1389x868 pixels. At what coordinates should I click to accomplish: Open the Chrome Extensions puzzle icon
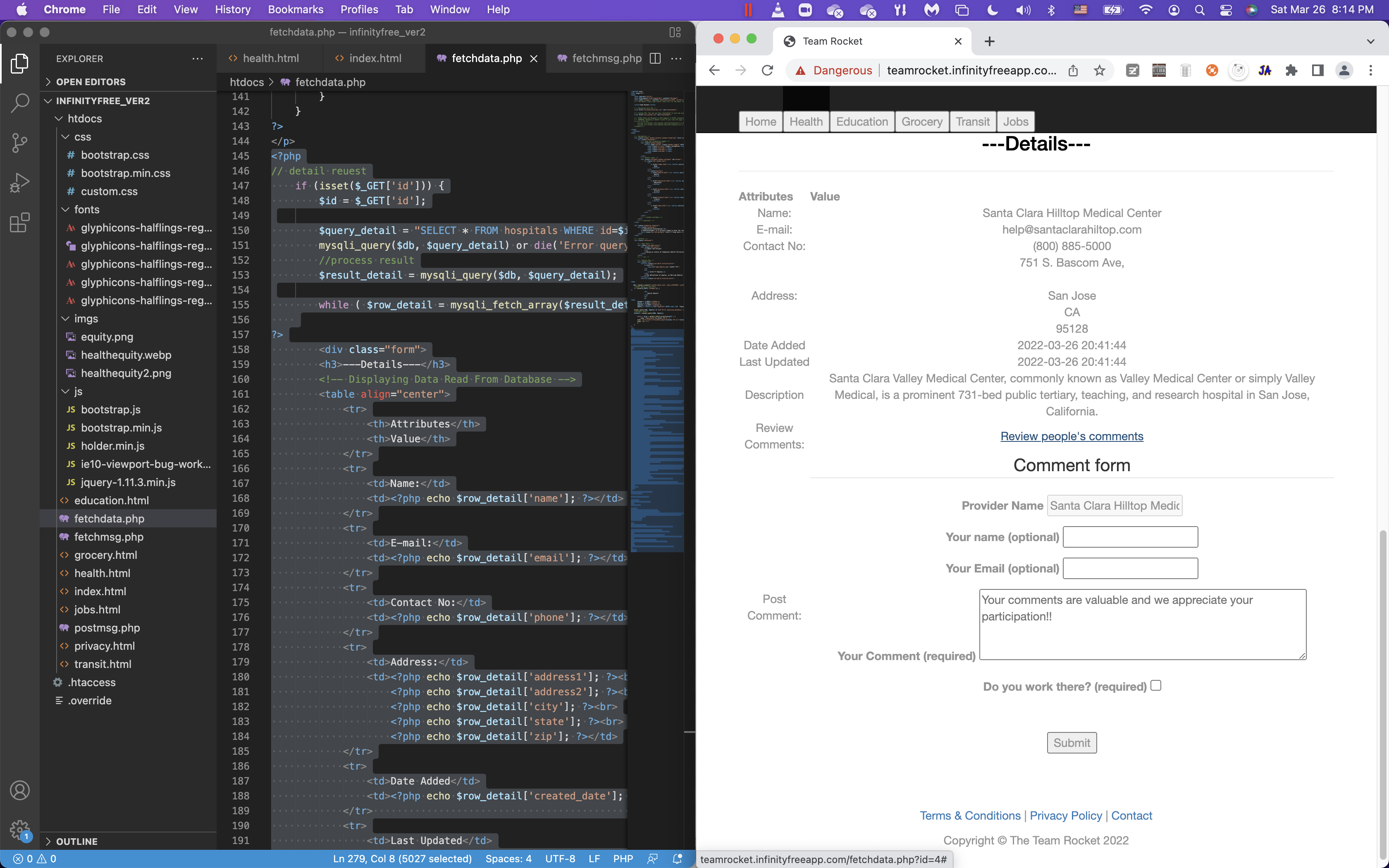[1291, 70]
